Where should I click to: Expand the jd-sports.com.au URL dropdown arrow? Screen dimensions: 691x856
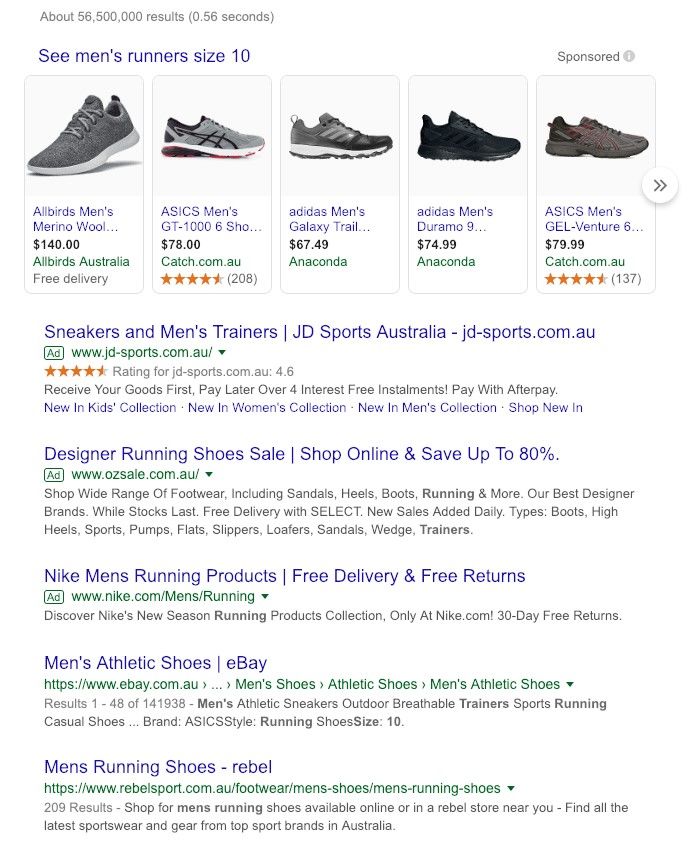pyautogui.click(x=222, y=353)
